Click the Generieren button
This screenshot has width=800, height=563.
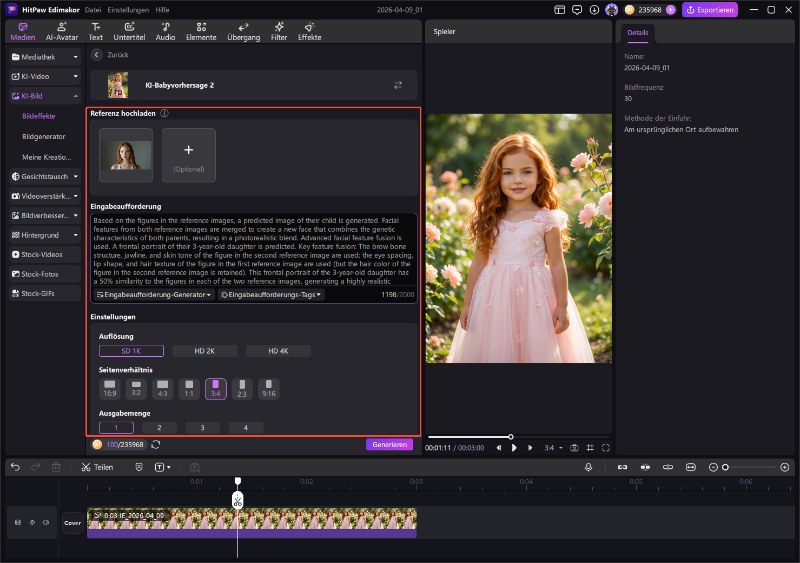[x=388, y=444]
